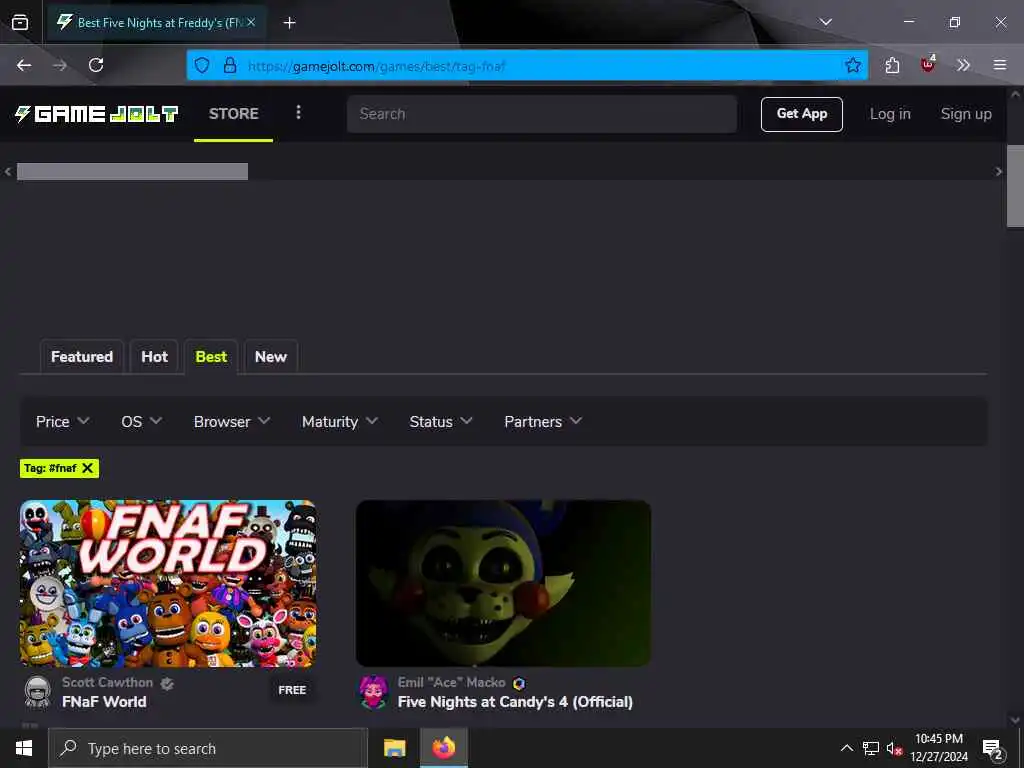The image size is (1024, 768).
Task: Switch to the New tab
Action: tap(270, 357)
